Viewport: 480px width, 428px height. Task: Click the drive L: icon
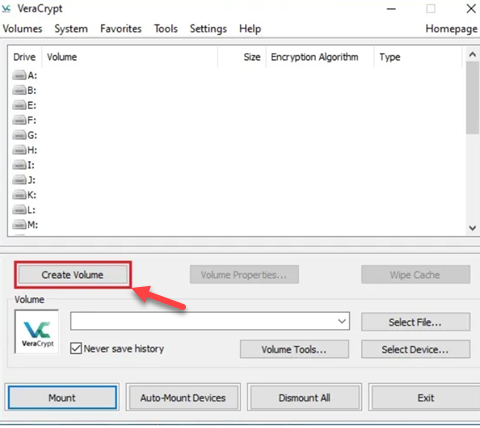coord(19,210)
